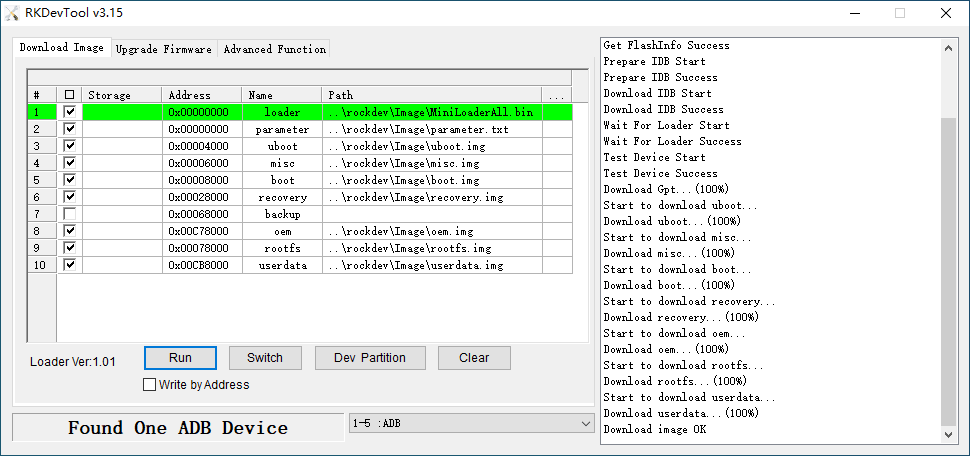Clear the log with the Clear button
Image resolution: width=970 pixels, height=456 pixels.
pyautogui.click(x=474, y=358)
